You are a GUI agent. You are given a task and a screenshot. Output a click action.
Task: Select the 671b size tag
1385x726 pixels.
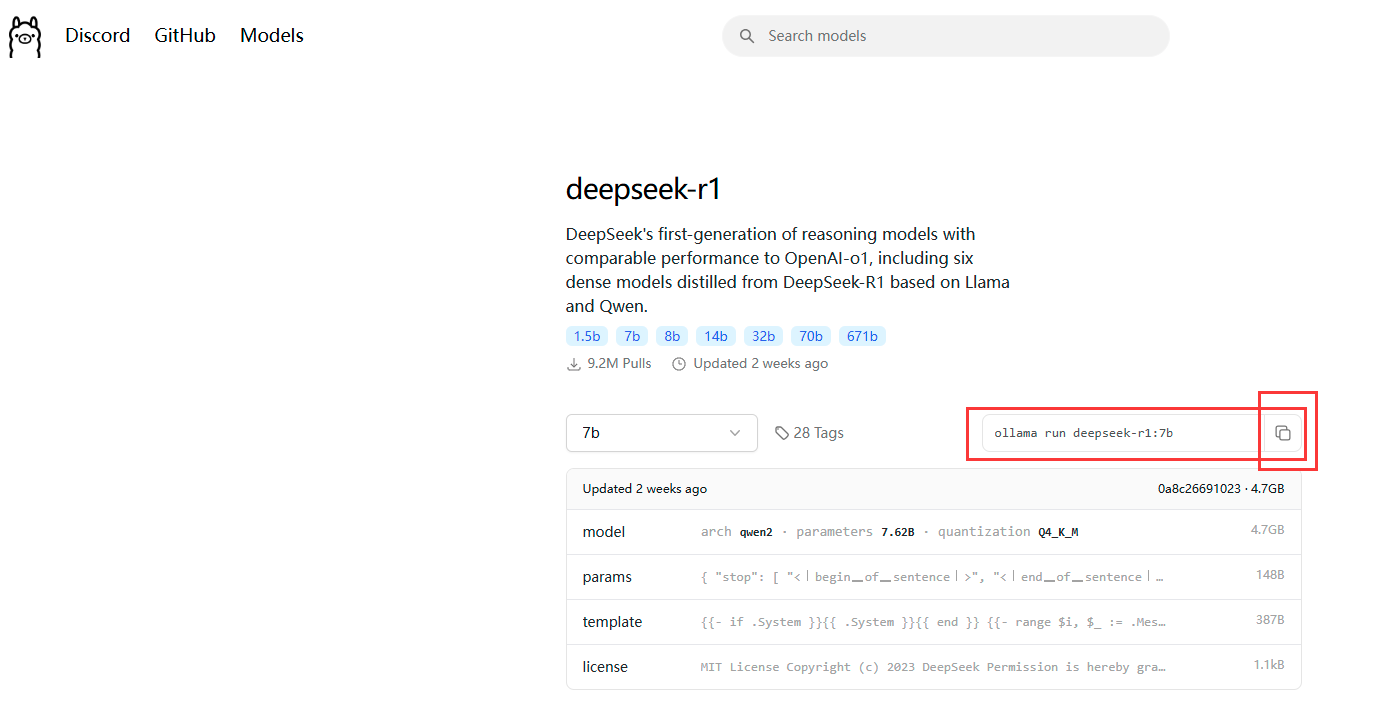[862, 336]
